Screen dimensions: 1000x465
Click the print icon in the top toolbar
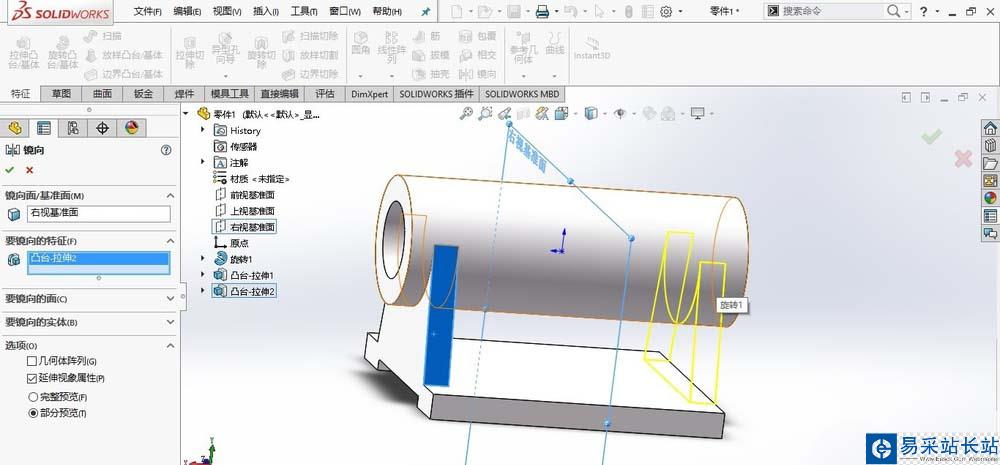click(542, 12)
